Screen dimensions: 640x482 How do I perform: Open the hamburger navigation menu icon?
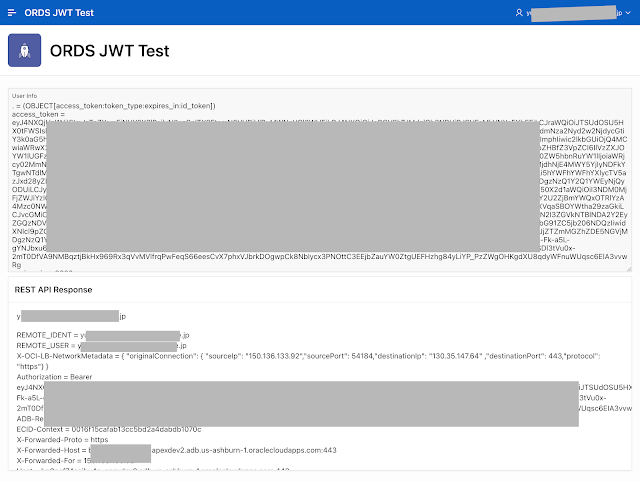(12, 13)
